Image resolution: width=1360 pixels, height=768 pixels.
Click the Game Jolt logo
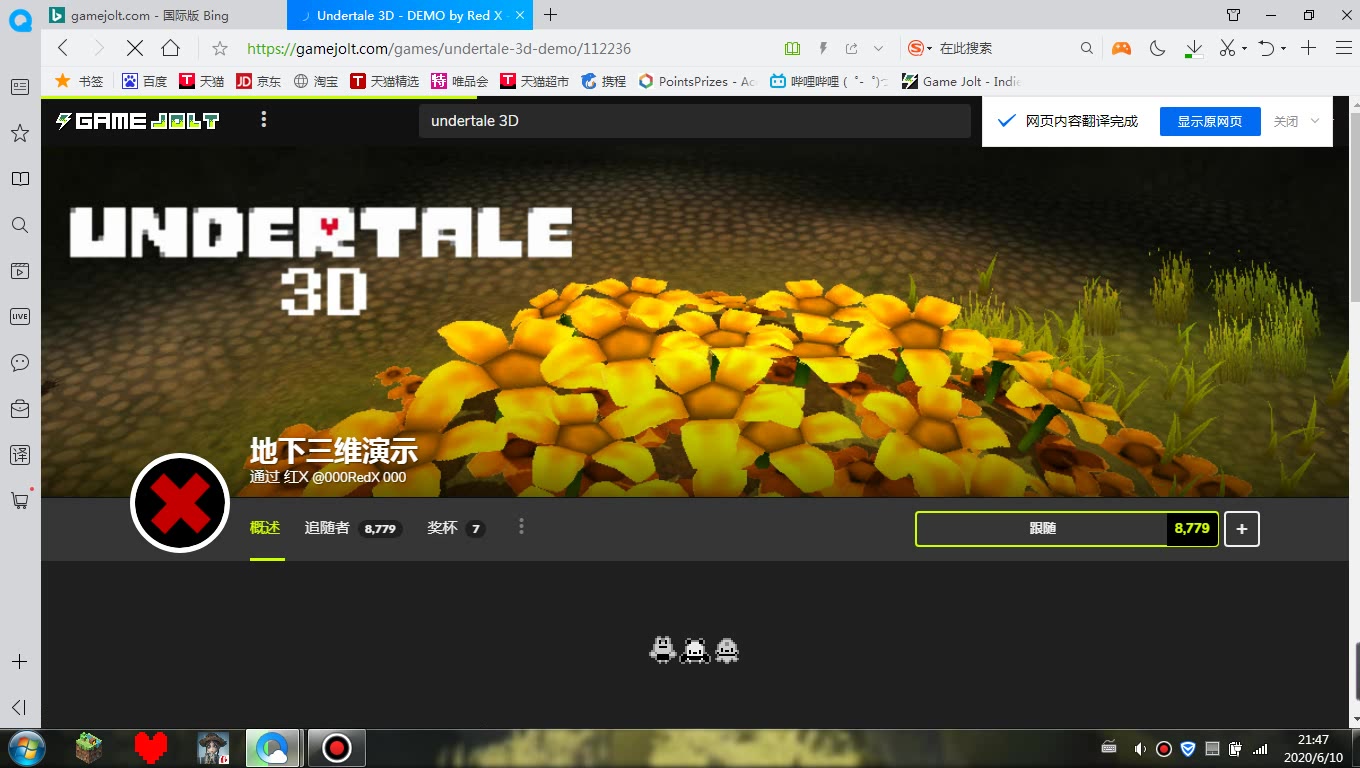tap(138, 120)
